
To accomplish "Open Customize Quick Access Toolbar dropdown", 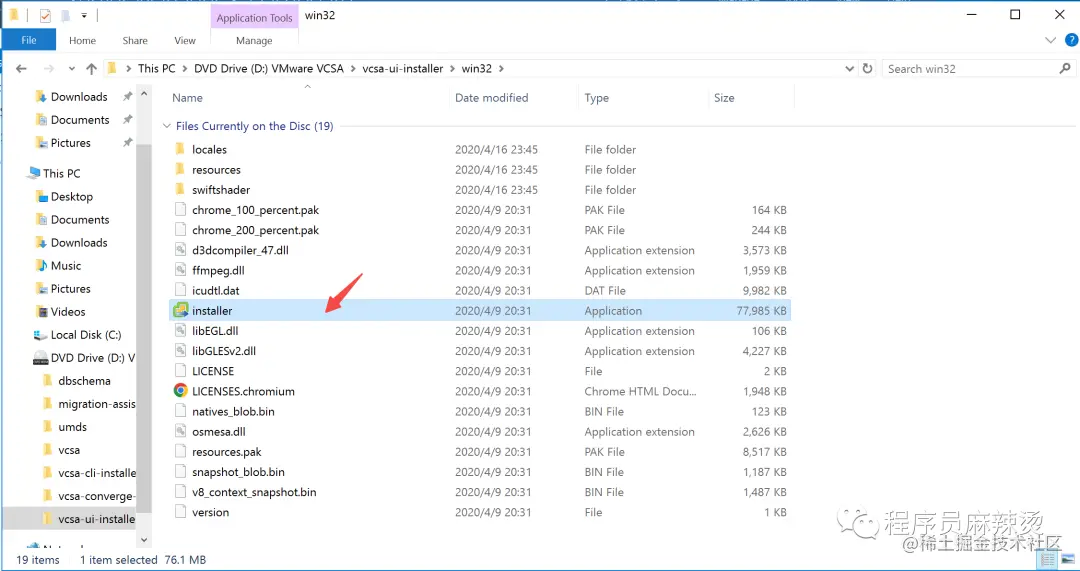I will point(84,15).
